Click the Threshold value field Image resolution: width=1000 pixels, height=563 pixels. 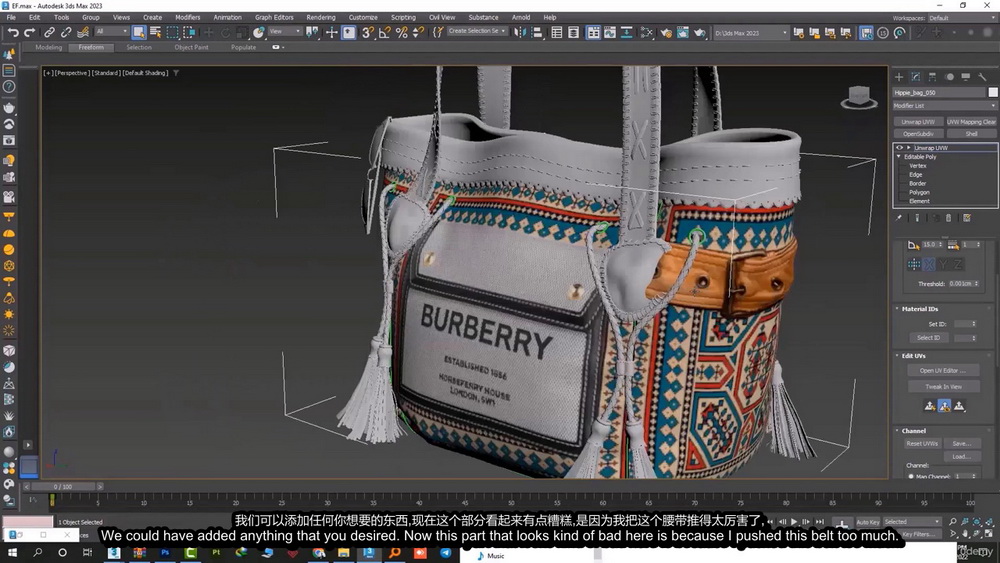click(960, 284)
